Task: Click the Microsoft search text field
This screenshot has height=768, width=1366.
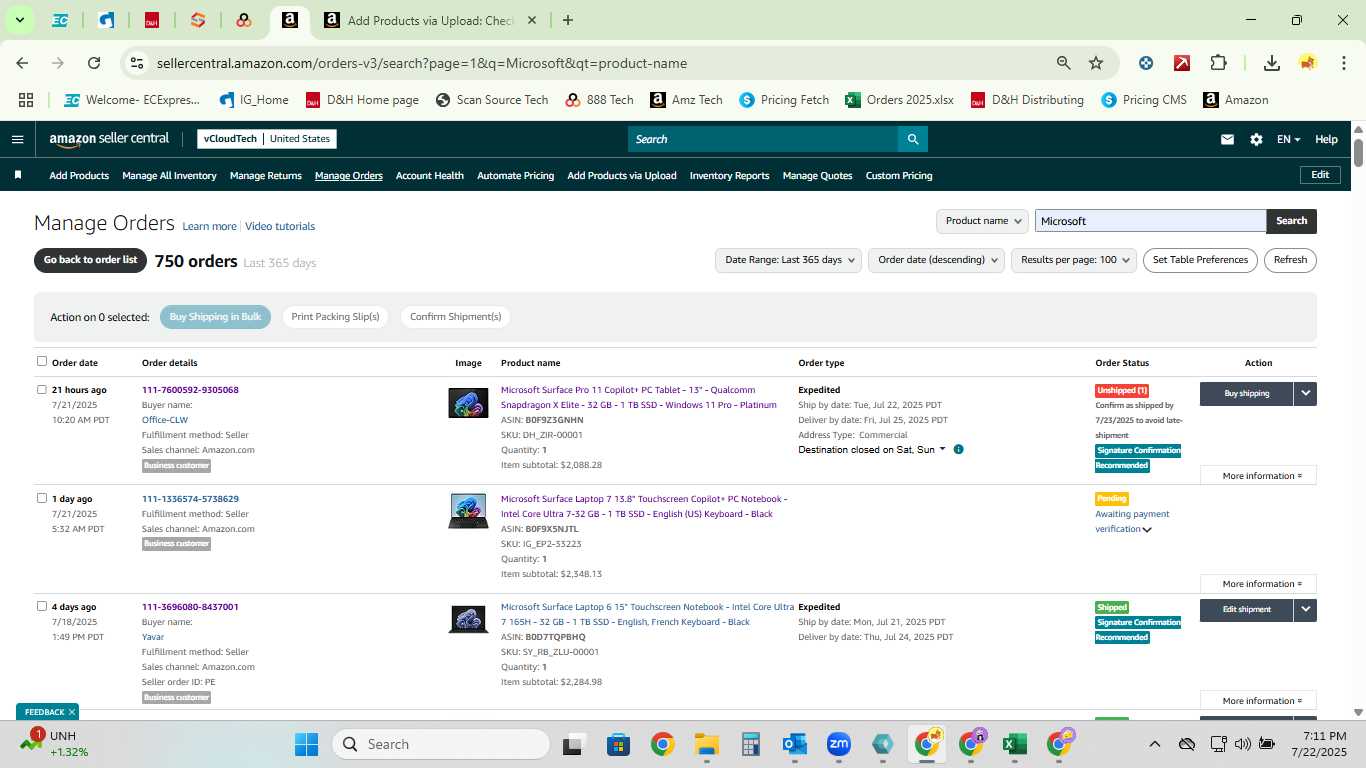Action: (x=1150, y=221)
